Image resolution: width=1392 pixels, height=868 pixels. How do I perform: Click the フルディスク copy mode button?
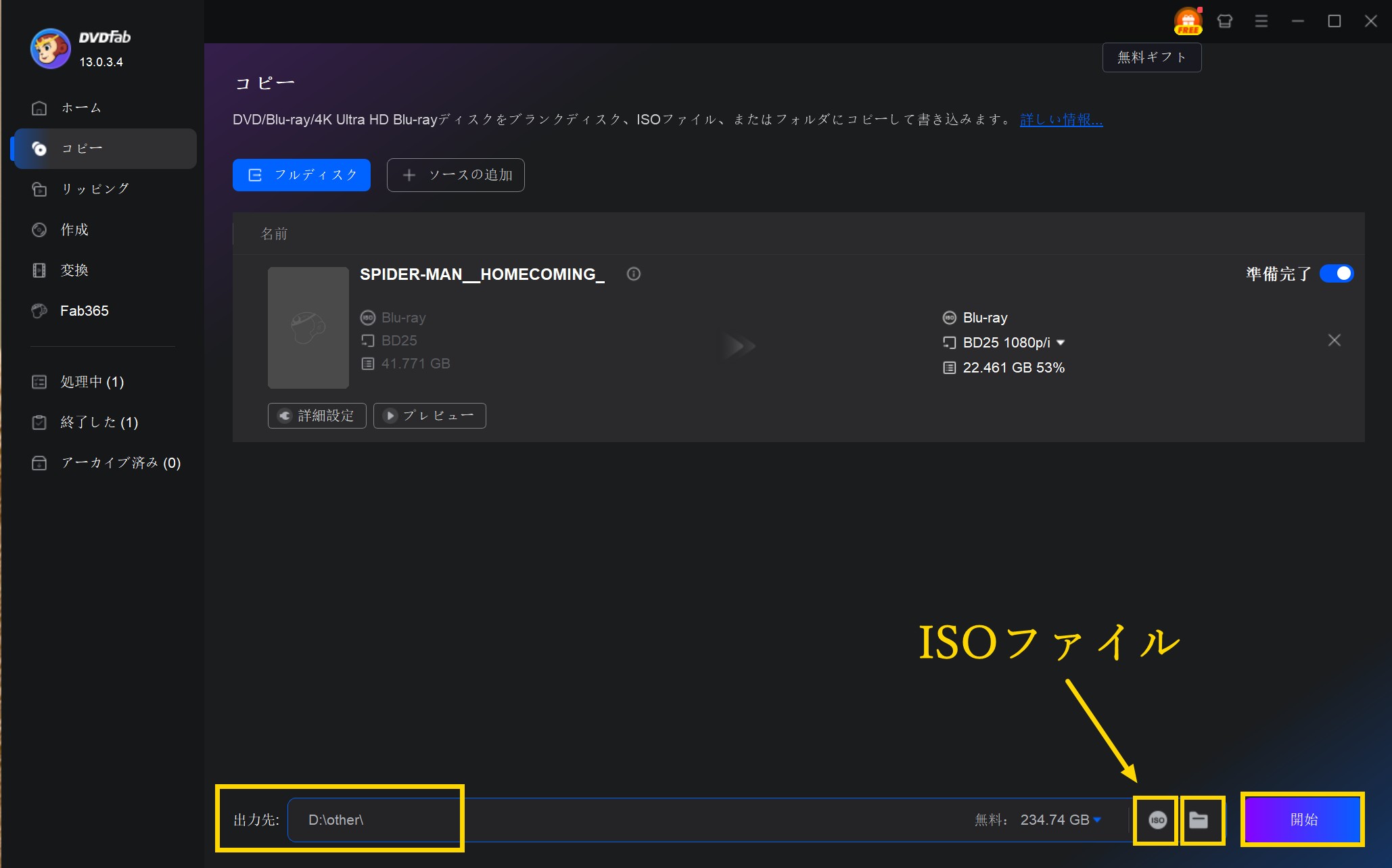click(x=302, y=175)
